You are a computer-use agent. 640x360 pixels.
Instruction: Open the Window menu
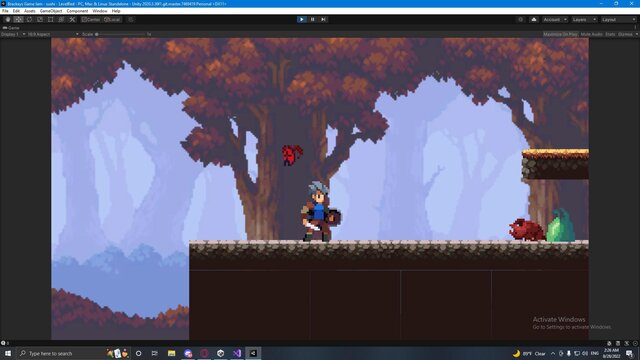pyautogui.click(x=100, y=11)
